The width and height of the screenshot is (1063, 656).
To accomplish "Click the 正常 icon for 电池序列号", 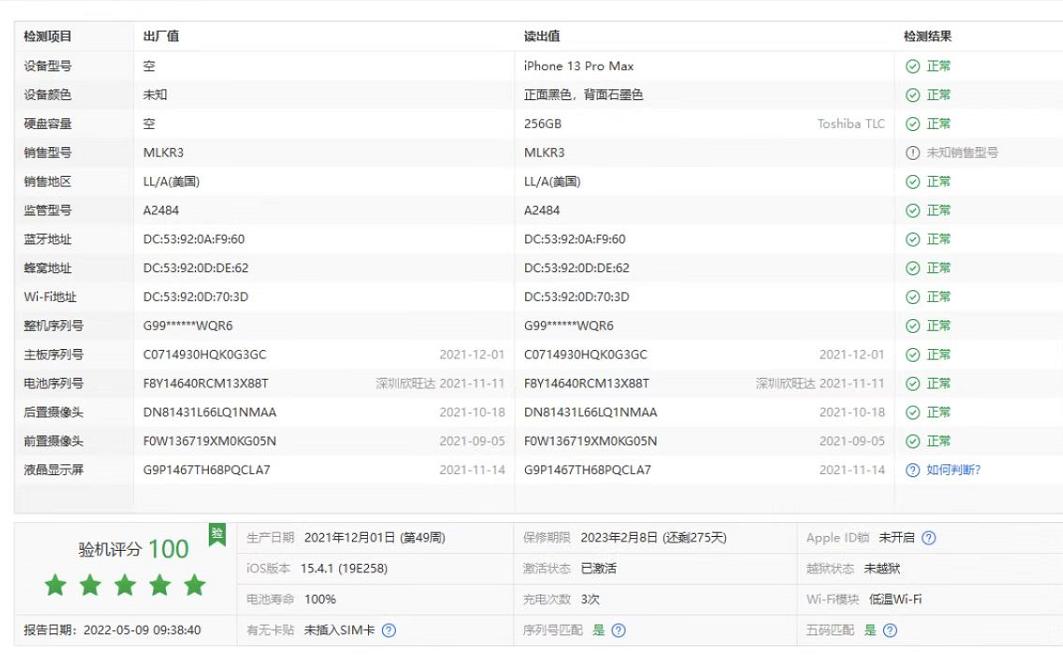I will [910, 383].
